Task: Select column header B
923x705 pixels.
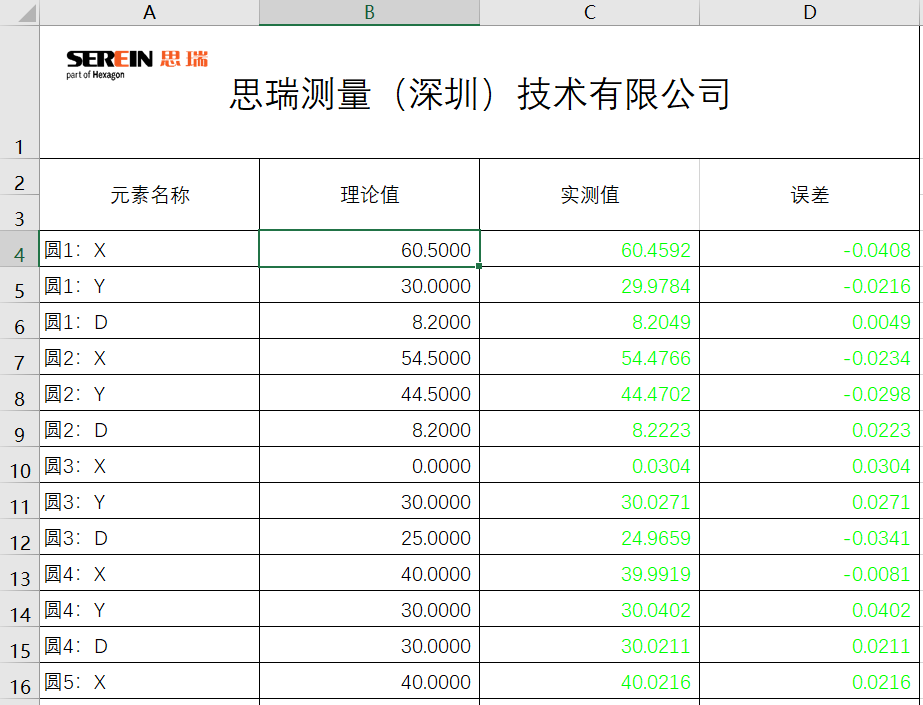Action: 369,13
